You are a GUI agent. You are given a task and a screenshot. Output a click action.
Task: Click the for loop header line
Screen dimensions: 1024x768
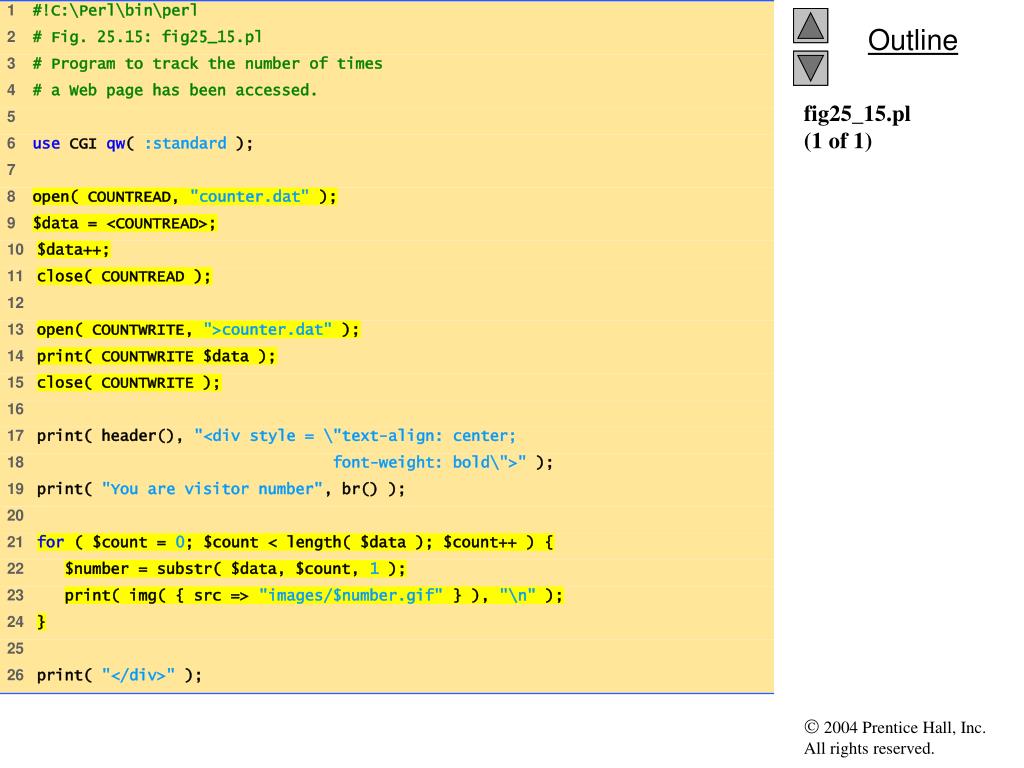click(x=295, y=542)
